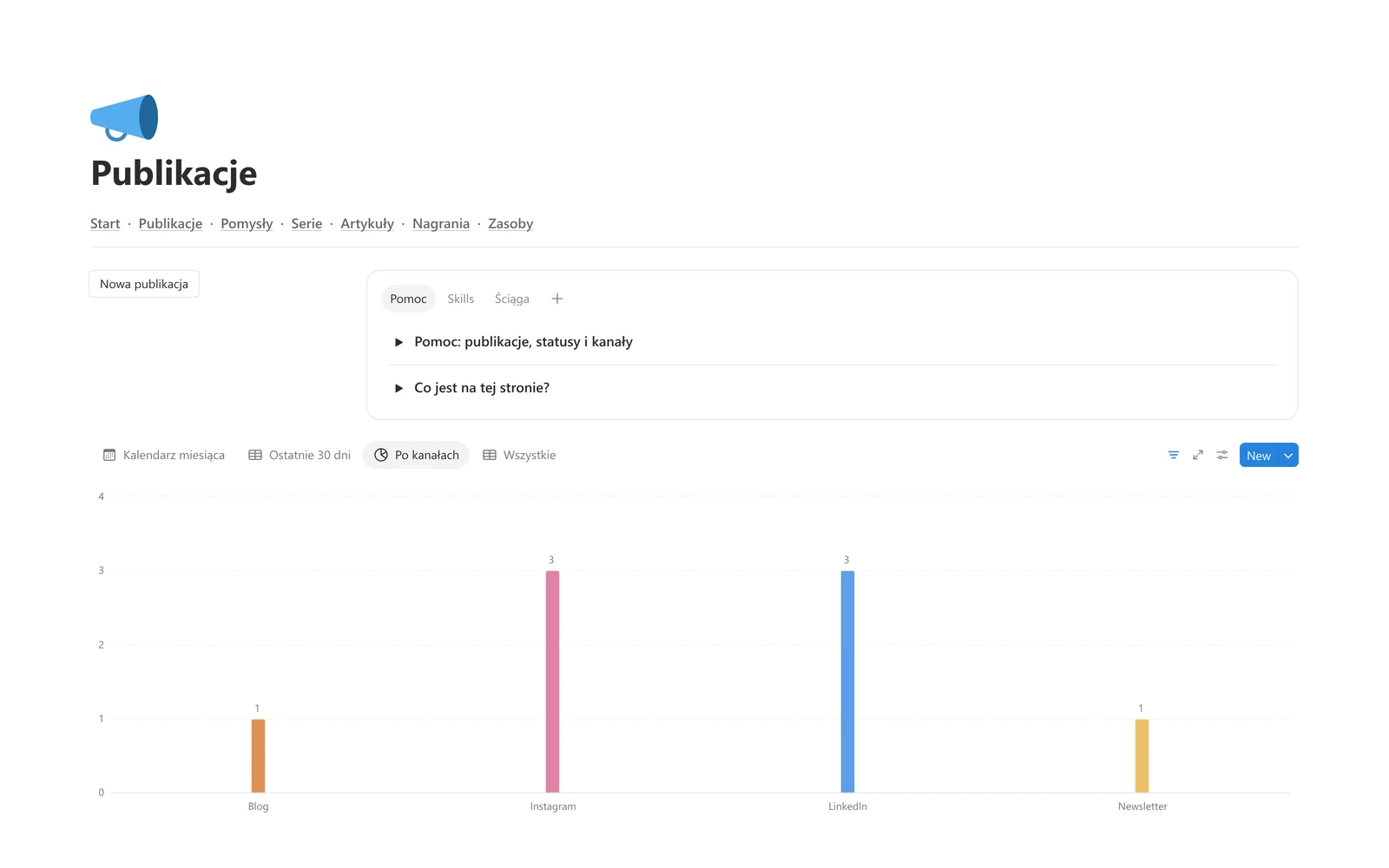Click the blue LinkedIn bar
The image size is (1389, 868).
click(x=847, y=681)
